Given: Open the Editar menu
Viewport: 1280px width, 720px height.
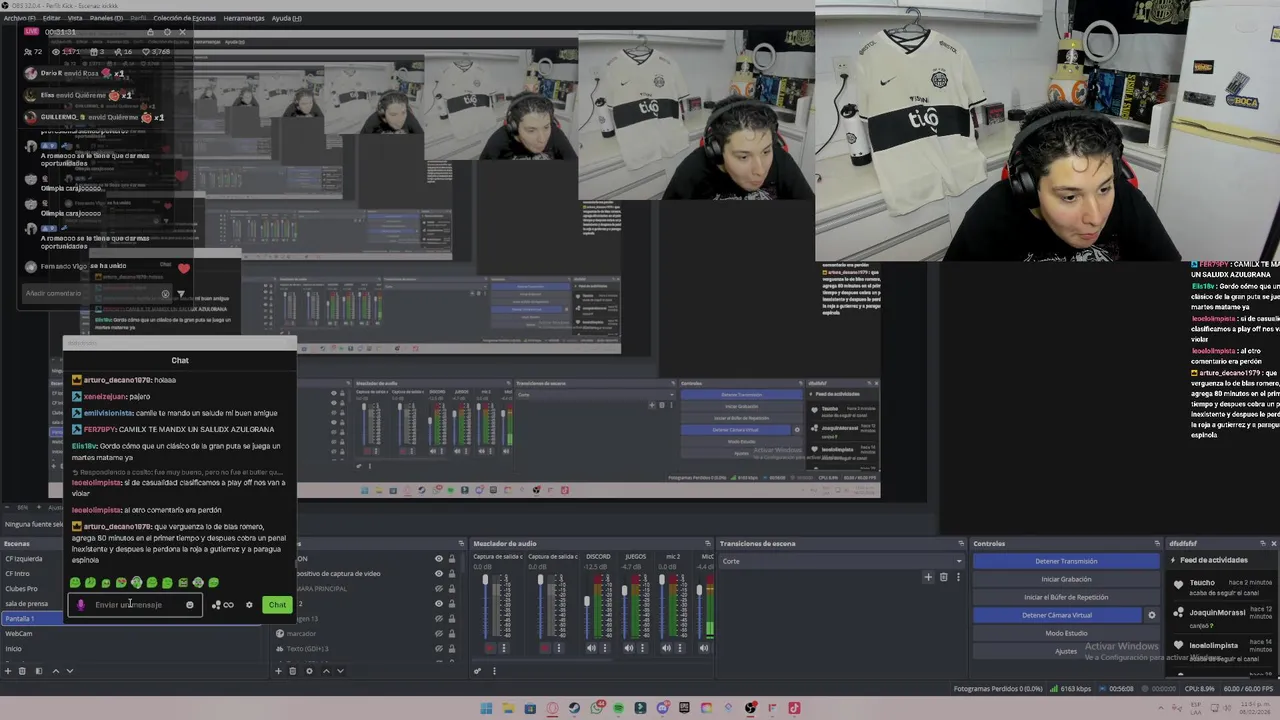Looking at the screenshot, I should (x=51, y=18).
